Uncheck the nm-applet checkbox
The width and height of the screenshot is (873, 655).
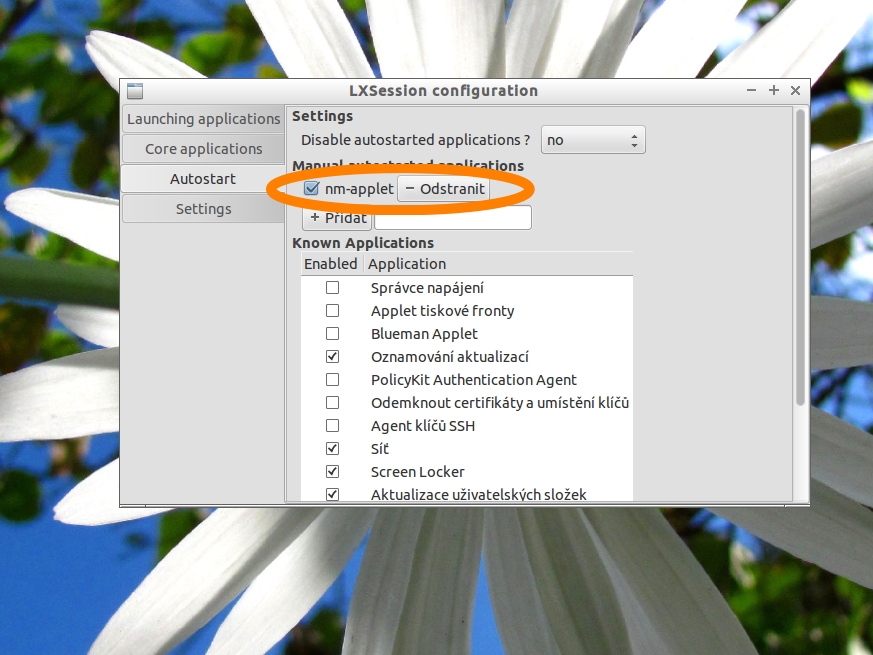pos(312,189)
